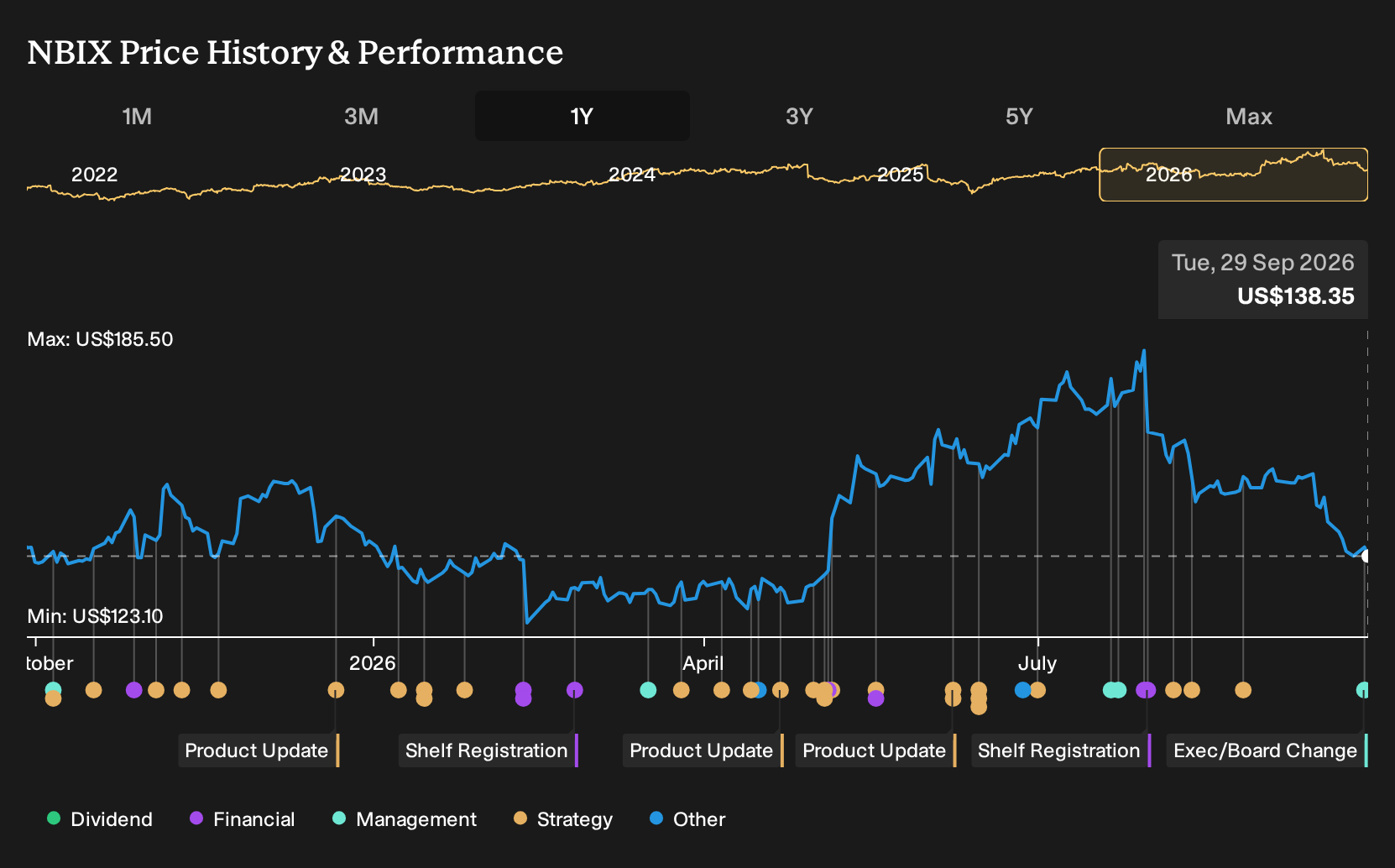This screenshot has height=868, width=1395.
Task: Click the Strategy dot under the 2026 axis label
Action: tap(399, 690)
